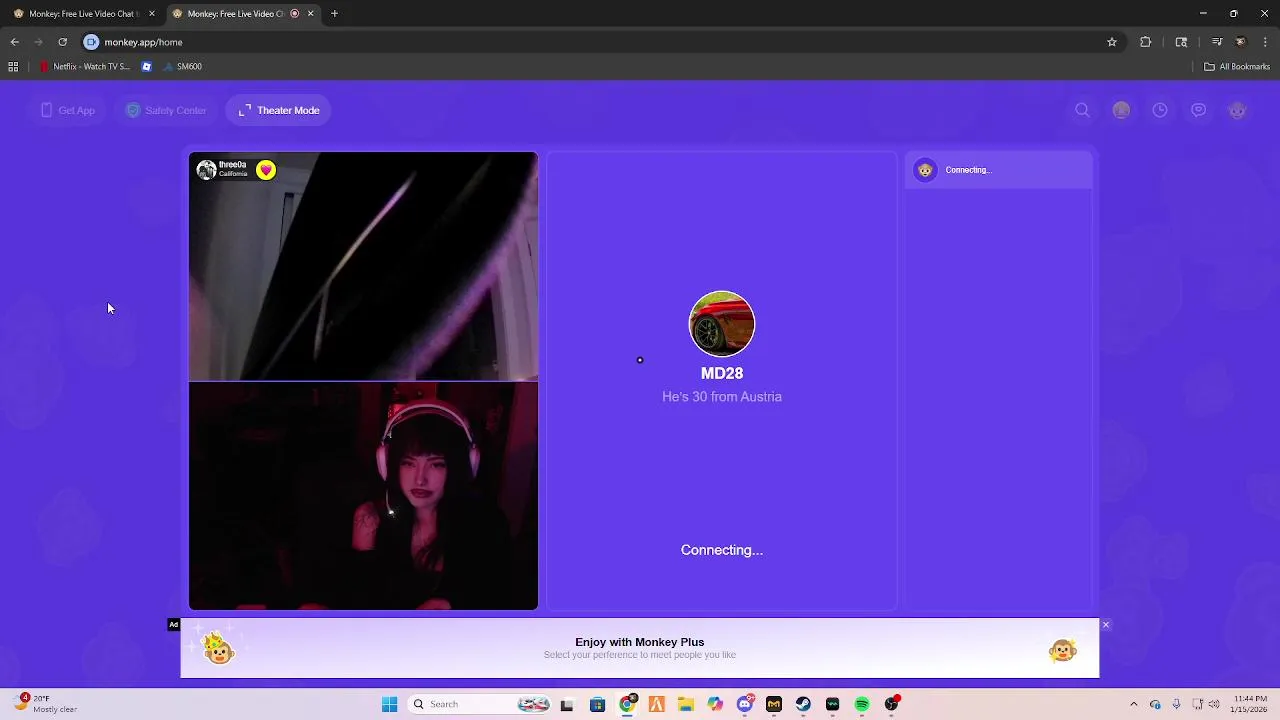
Task: Click the Enjoy with Monkey Plus banner title
Action: (x=640, y=642)
